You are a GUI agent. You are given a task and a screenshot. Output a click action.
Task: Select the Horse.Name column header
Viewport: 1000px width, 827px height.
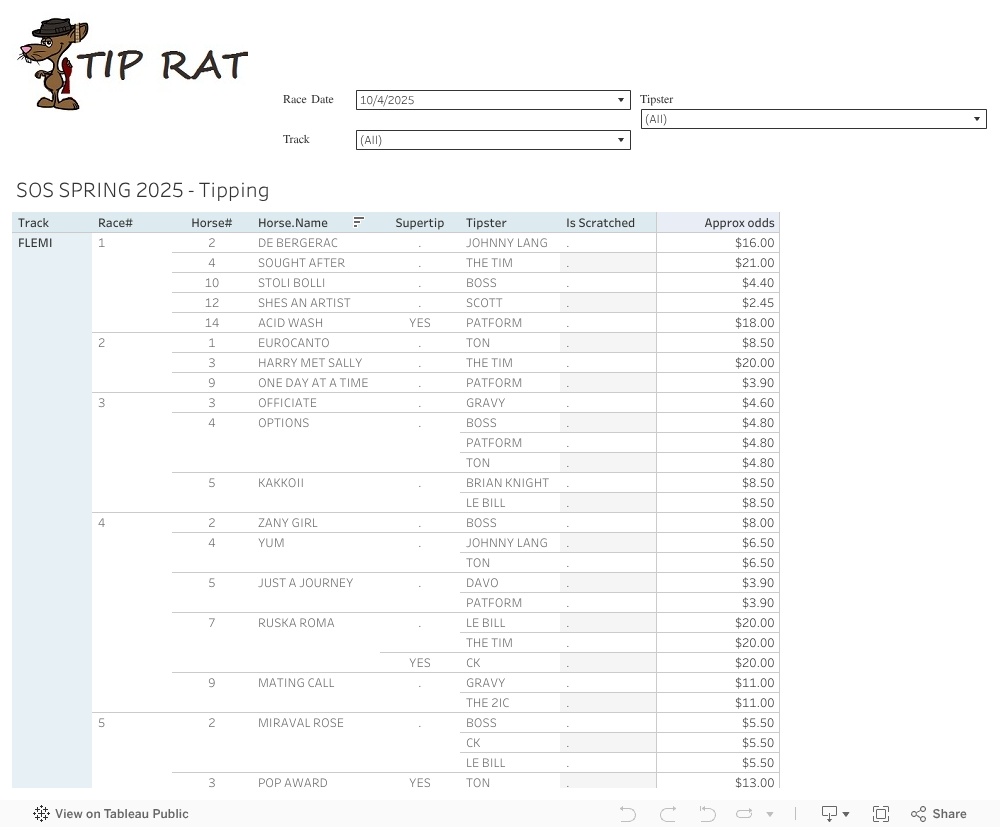(293, 223)
